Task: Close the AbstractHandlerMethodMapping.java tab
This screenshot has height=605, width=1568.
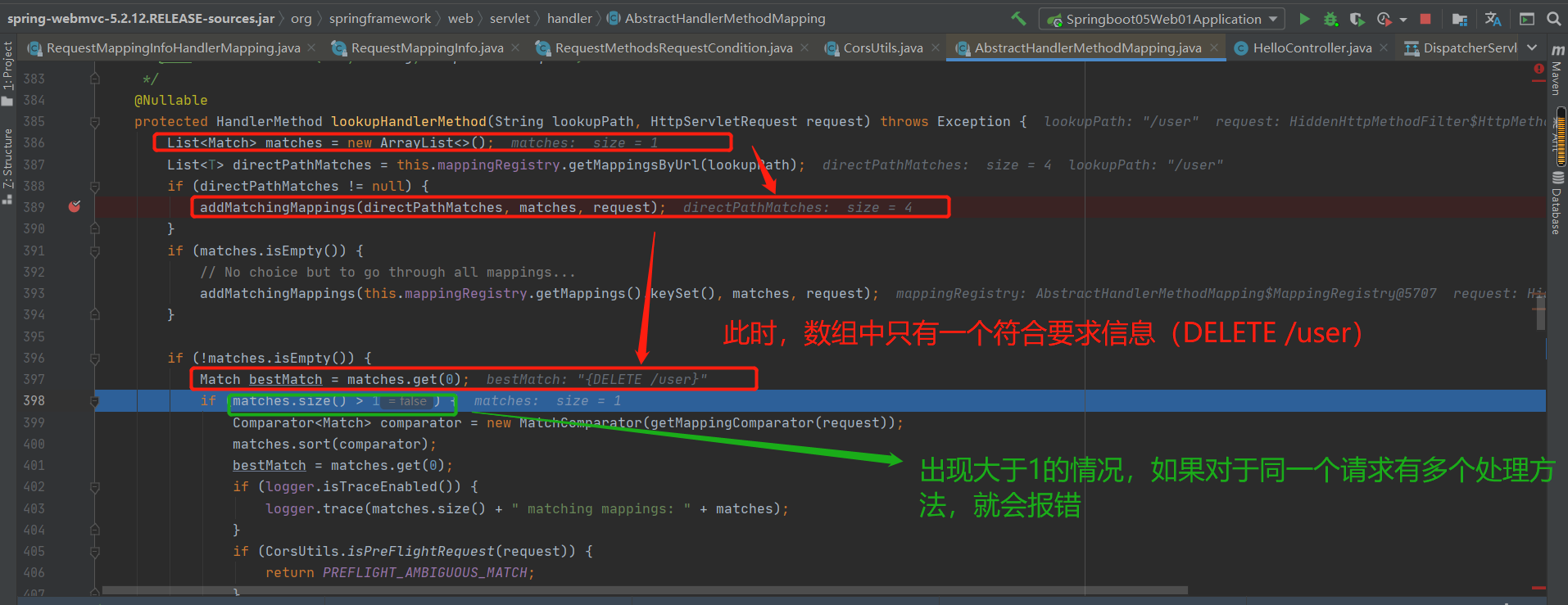Action: pyautogui.click(x=1214, y=48)
